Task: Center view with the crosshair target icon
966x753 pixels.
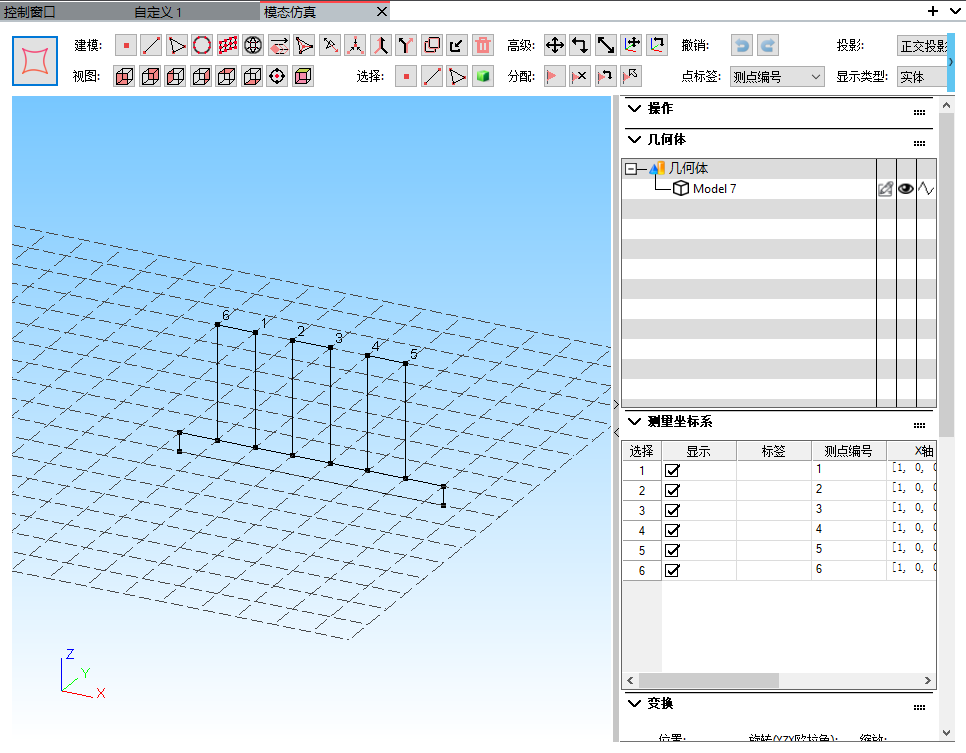Action: click(278, 76)
